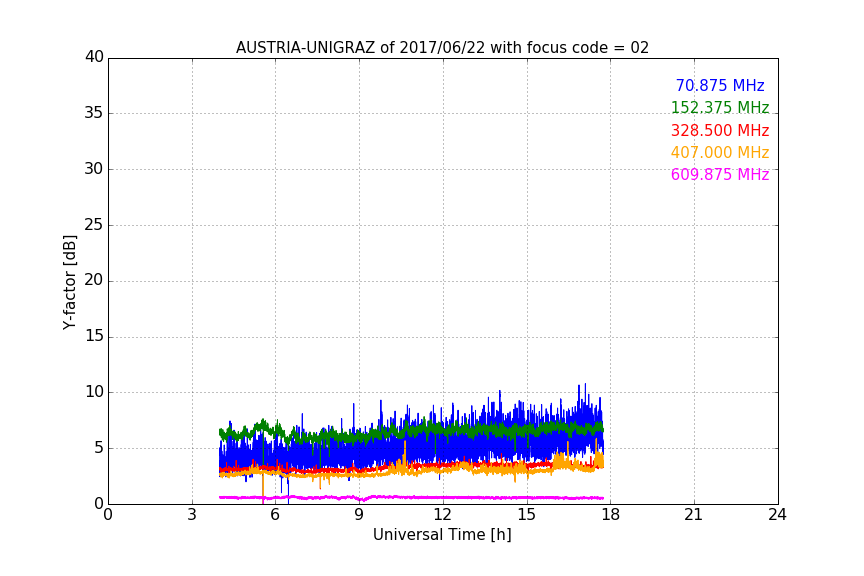Click the y-axis tick value 30

click(94, 169)
